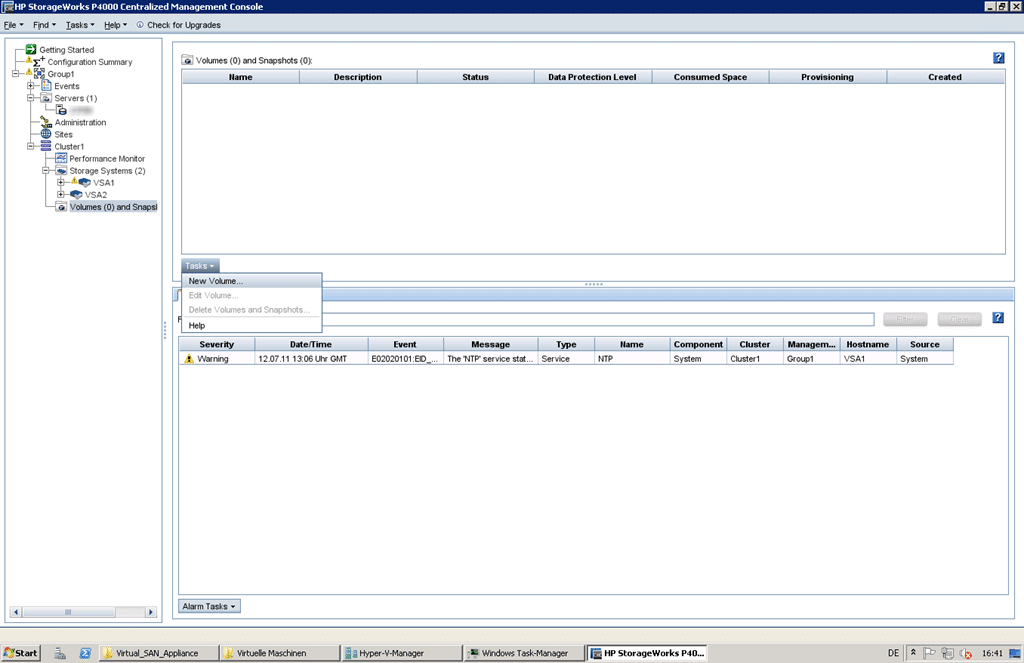Switch to Windows Task-Manager taskbar item
The image size is (1024, 663).
pos(524,653)
